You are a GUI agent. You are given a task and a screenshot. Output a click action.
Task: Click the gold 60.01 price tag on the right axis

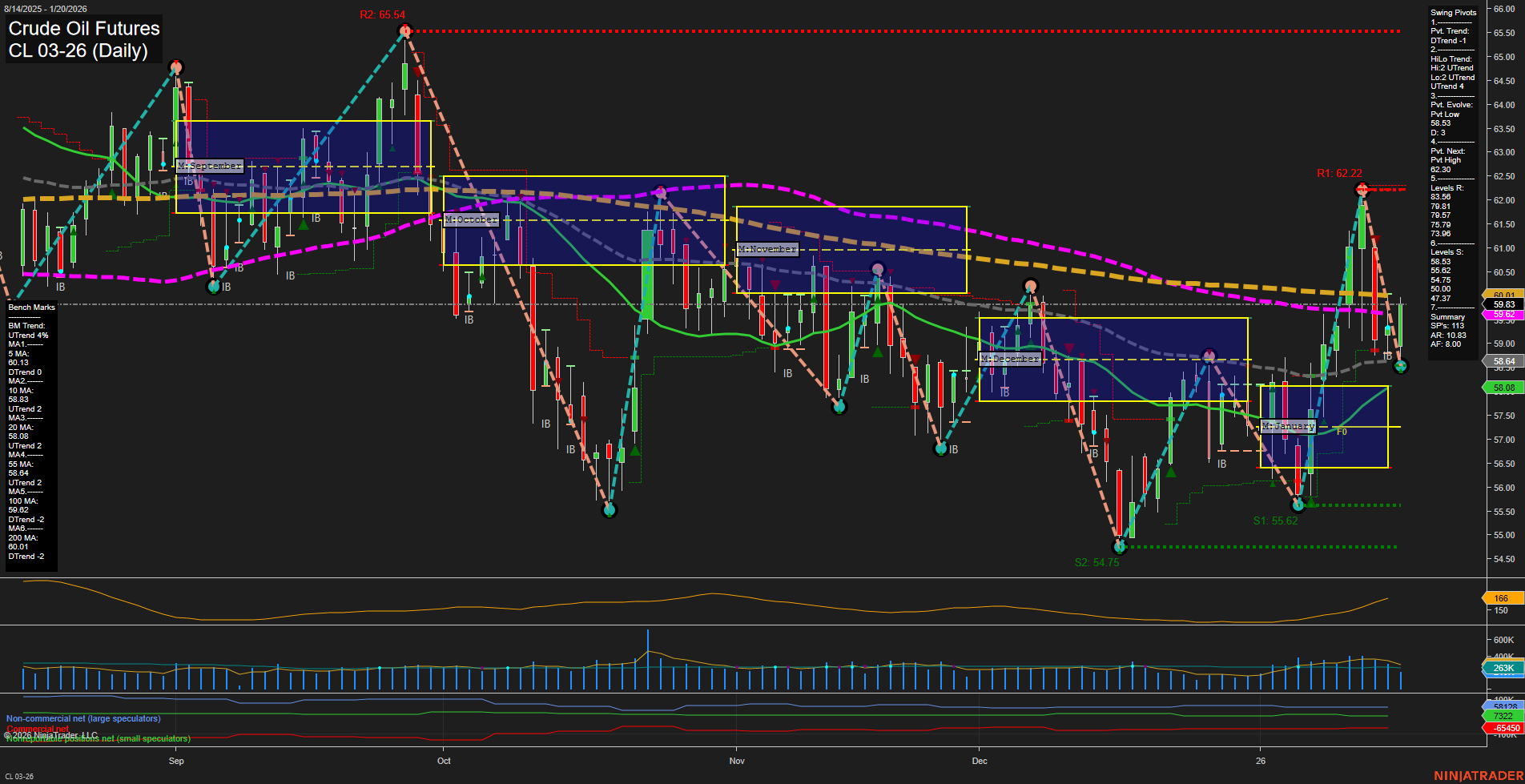[1502, 295]
